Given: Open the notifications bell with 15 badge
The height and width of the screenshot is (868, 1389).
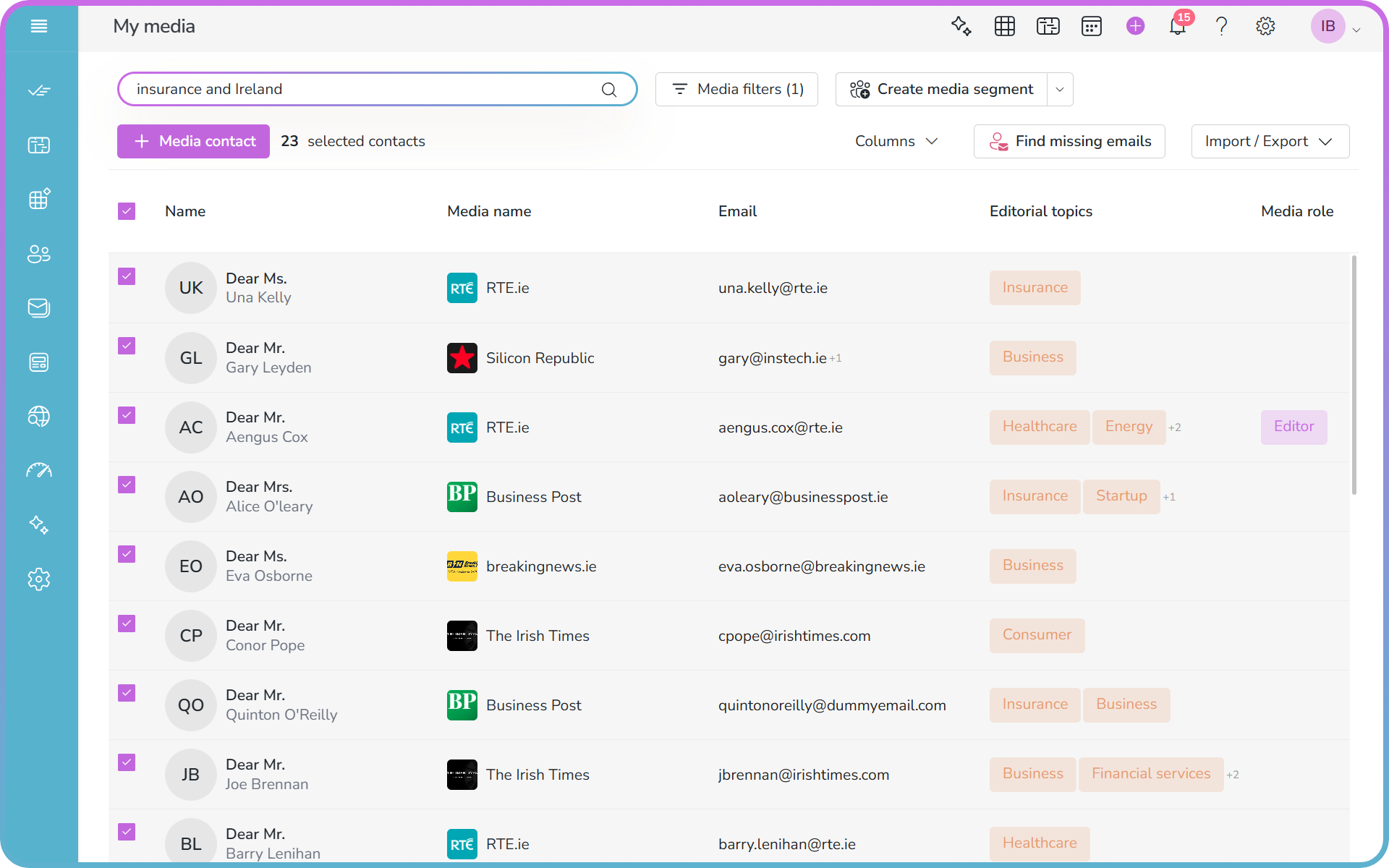Looking at the screenshot, I should (1178, 26).
